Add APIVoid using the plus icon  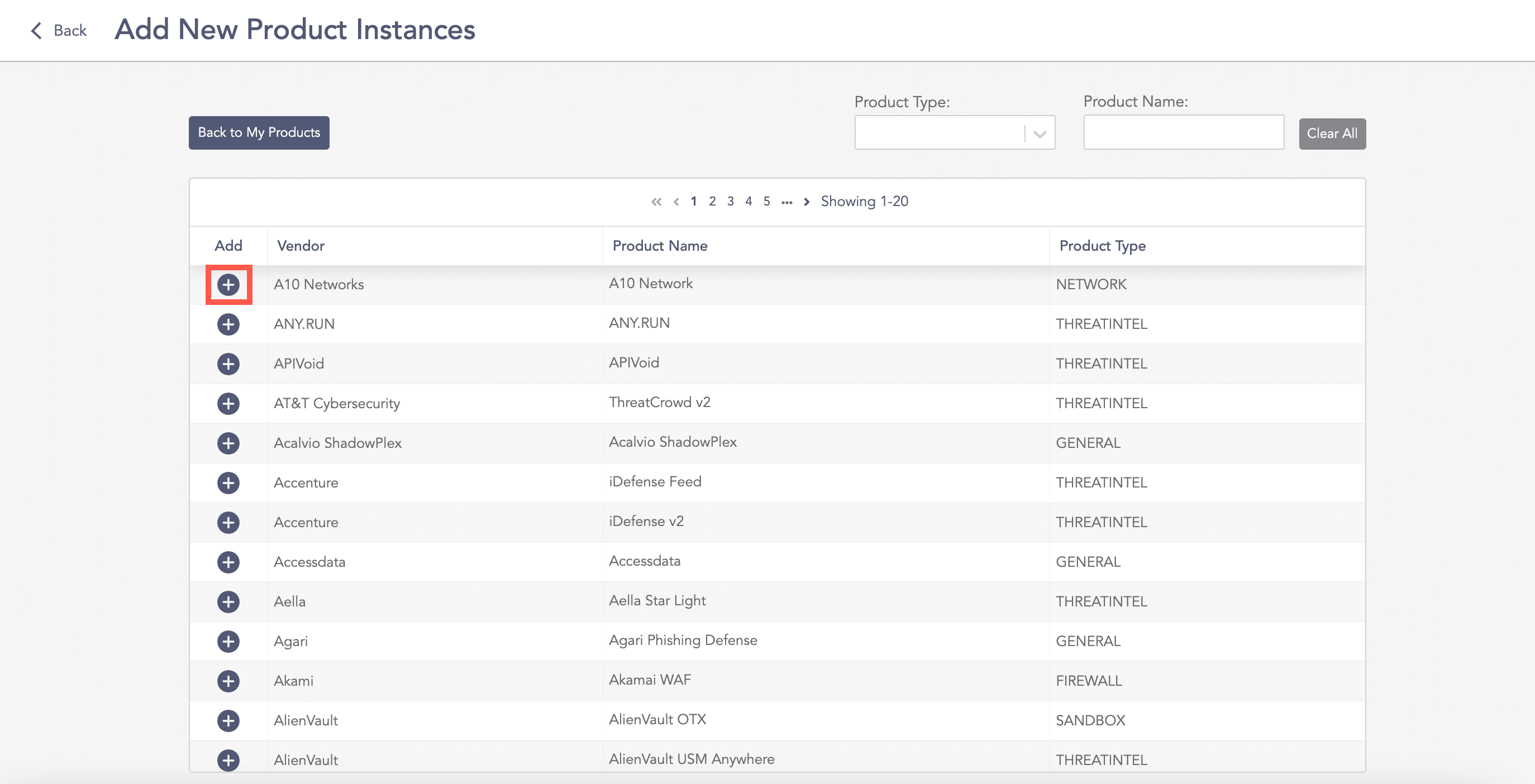[x=228, y=364]
